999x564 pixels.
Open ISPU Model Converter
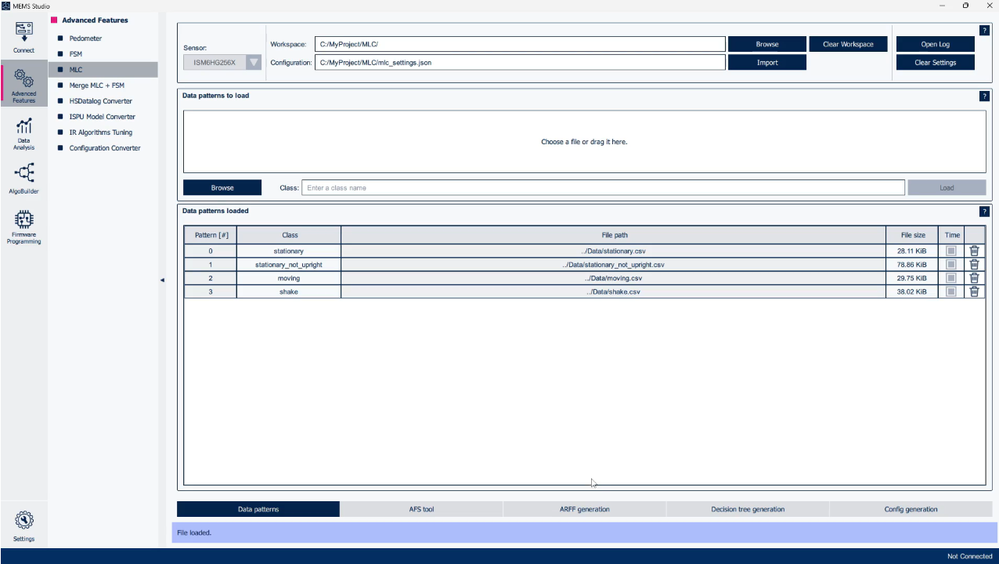(x=103, y=117)
